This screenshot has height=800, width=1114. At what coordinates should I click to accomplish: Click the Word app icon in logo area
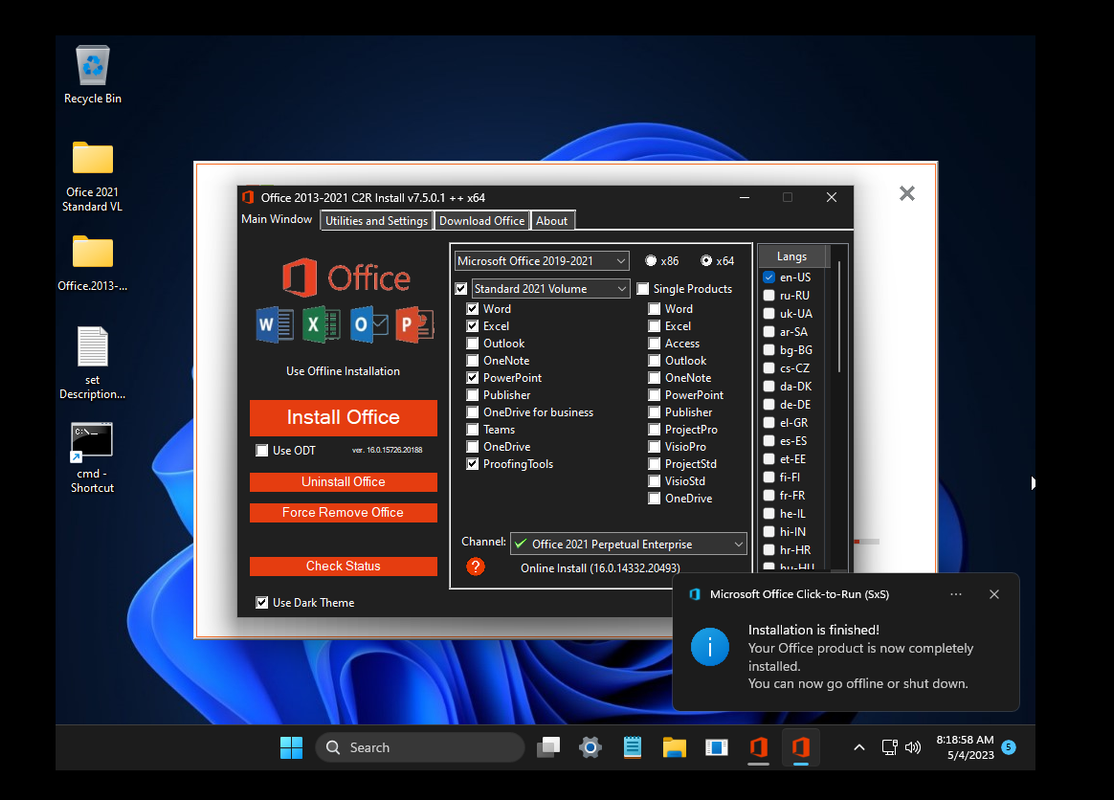tap(274, 325)
